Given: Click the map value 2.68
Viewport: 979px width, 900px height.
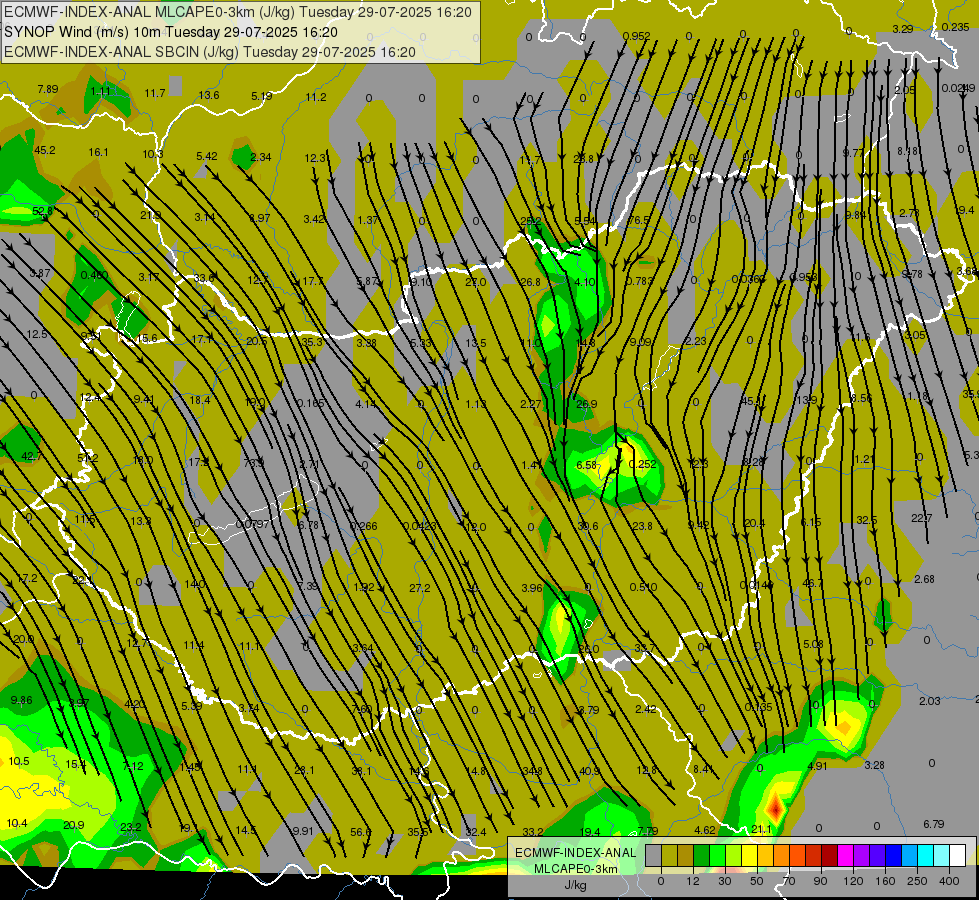Looking at the screenshot, I should pyautogui.click(x=924, y=579).
